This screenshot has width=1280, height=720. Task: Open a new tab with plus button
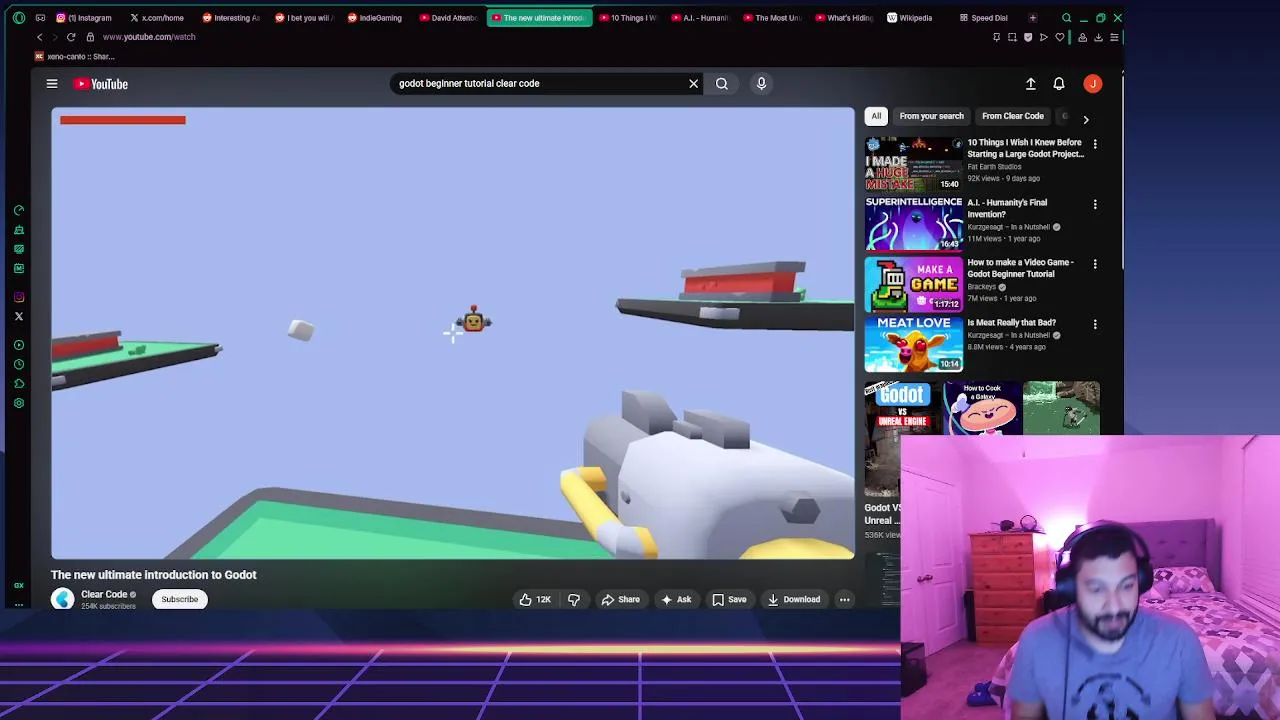coord(1032,18)
